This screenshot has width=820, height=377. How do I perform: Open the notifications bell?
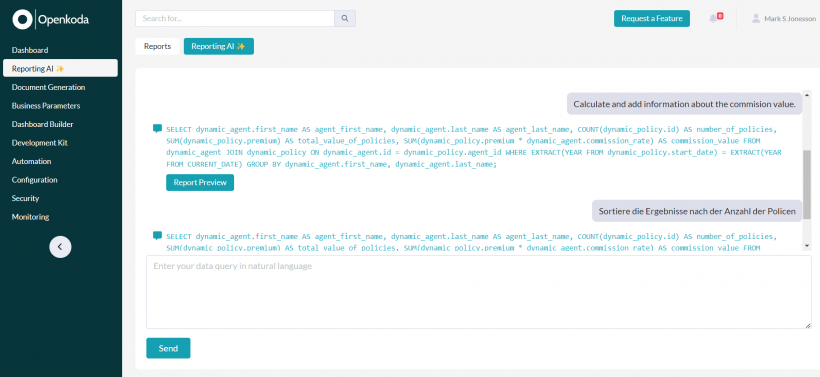click(x=713, y=19)
